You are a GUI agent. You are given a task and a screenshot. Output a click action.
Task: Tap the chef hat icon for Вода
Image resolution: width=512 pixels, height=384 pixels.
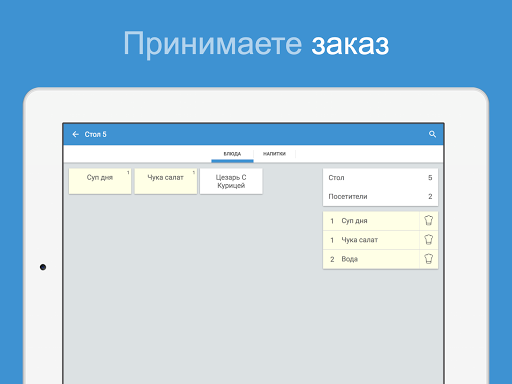pos(429,259)
